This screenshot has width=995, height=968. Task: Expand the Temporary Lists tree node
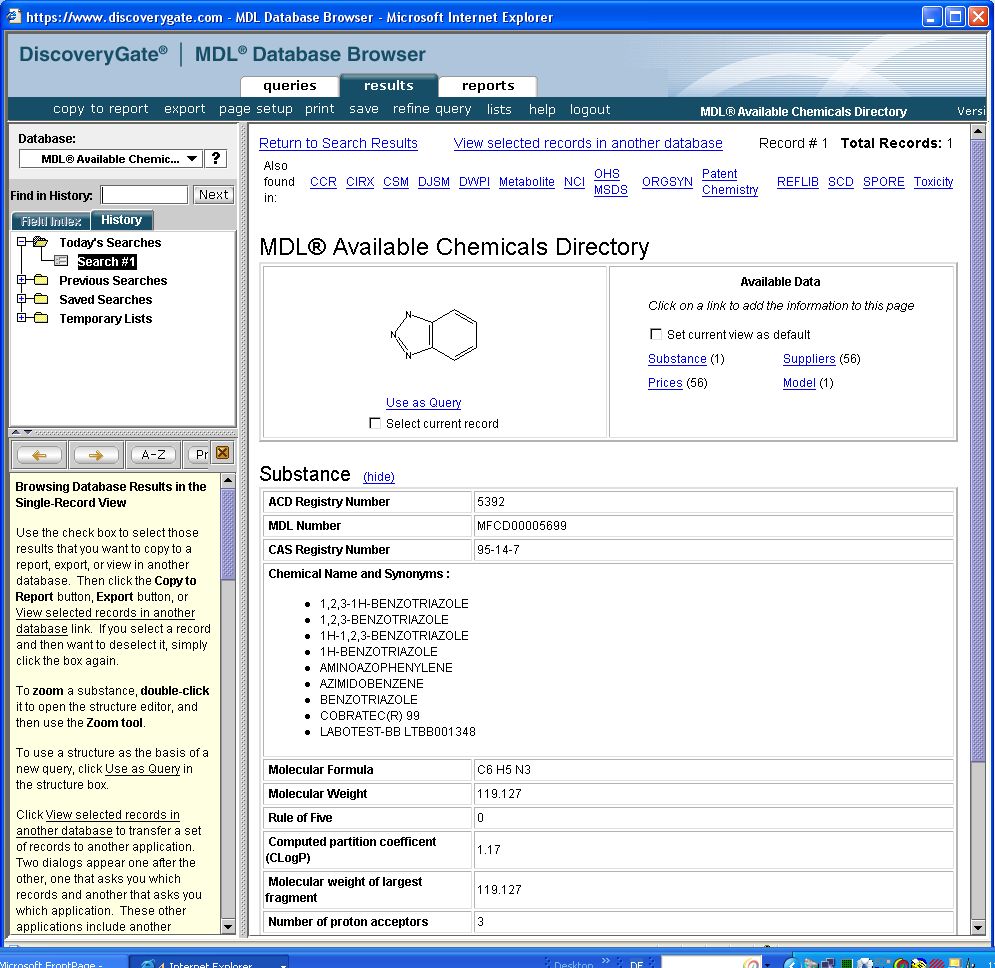point(22,319)
